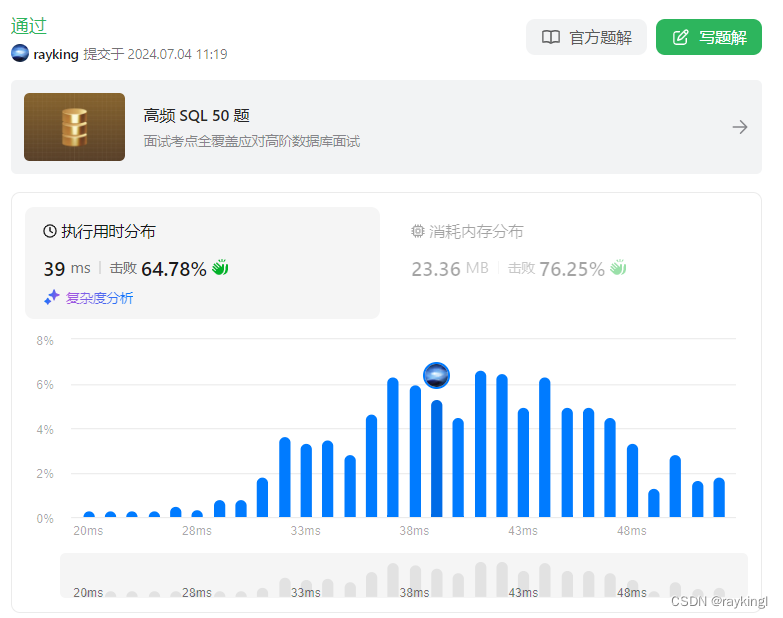Click the avatar marker above the chart bar
783x618 pixels.
point(436,375)
